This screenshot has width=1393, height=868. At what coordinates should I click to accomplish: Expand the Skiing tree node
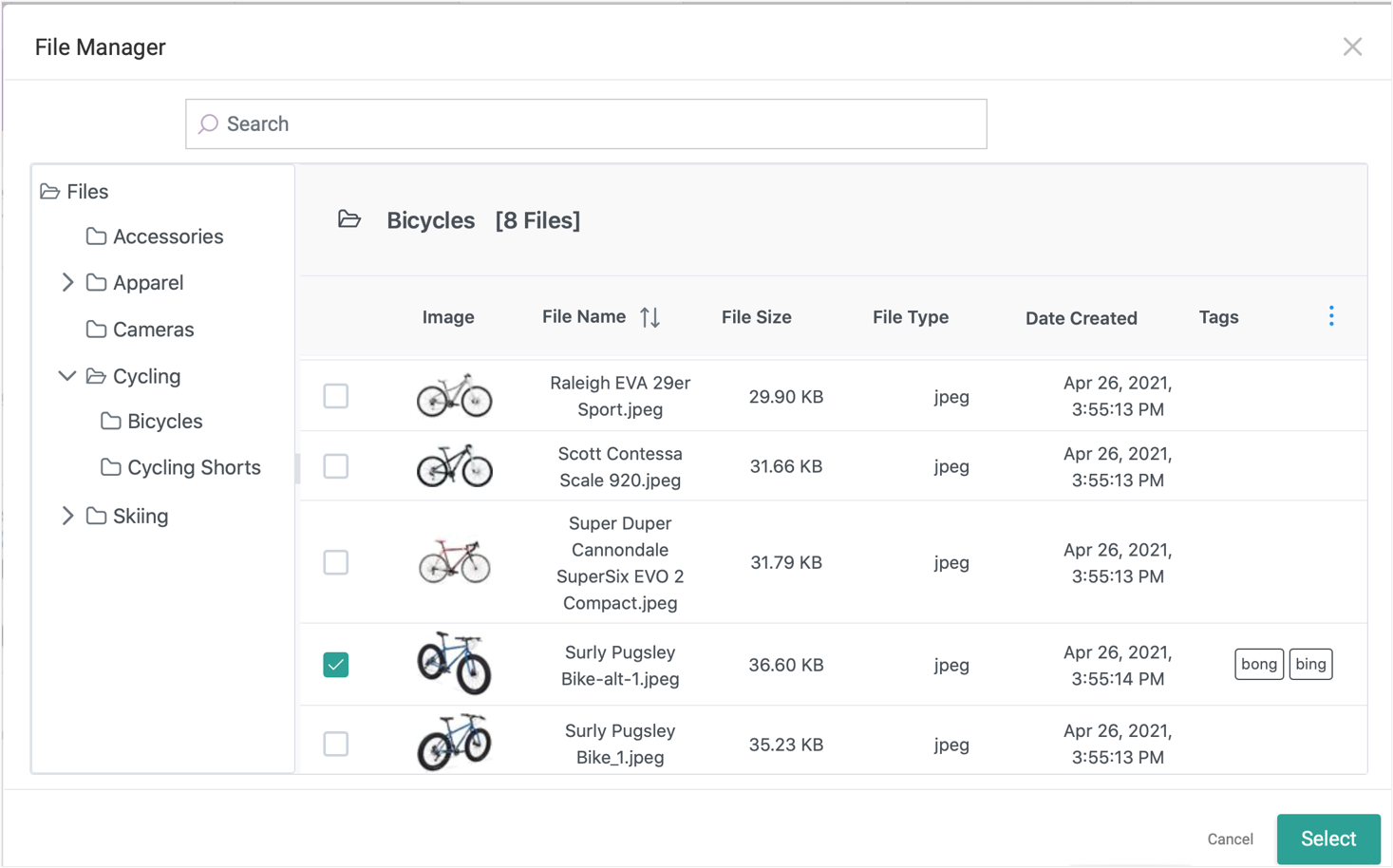[x=66, y=516]
